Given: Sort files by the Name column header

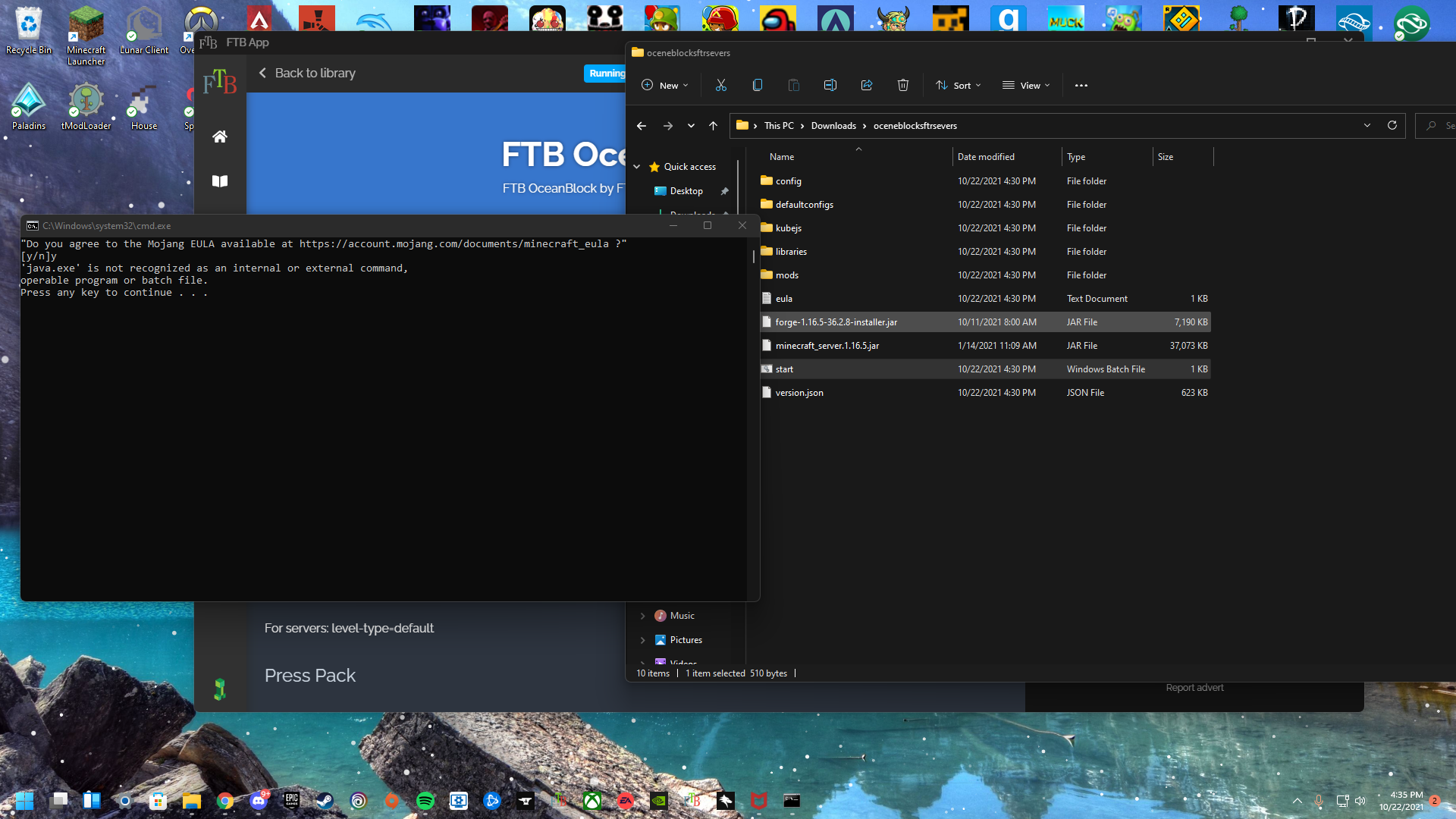Looking at the screenshot, I should point(782,157).
